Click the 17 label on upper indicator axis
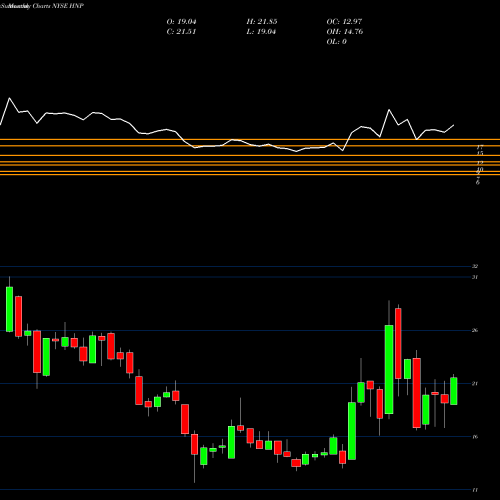 pos(480,147)
